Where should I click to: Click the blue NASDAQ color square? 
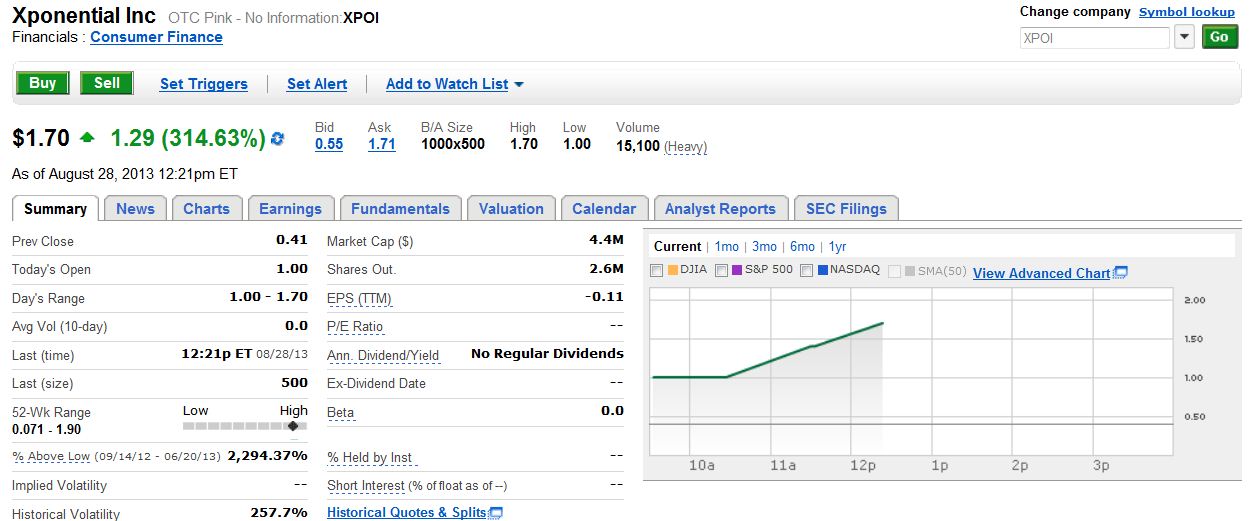click(x=823, y=270)
